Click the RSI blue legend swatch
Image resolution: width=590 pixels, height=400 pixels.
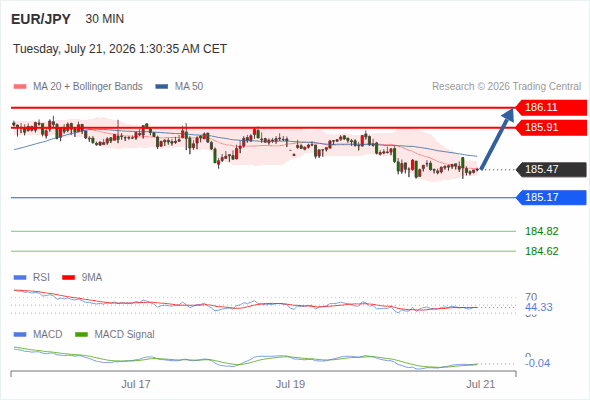pos(20,278)
